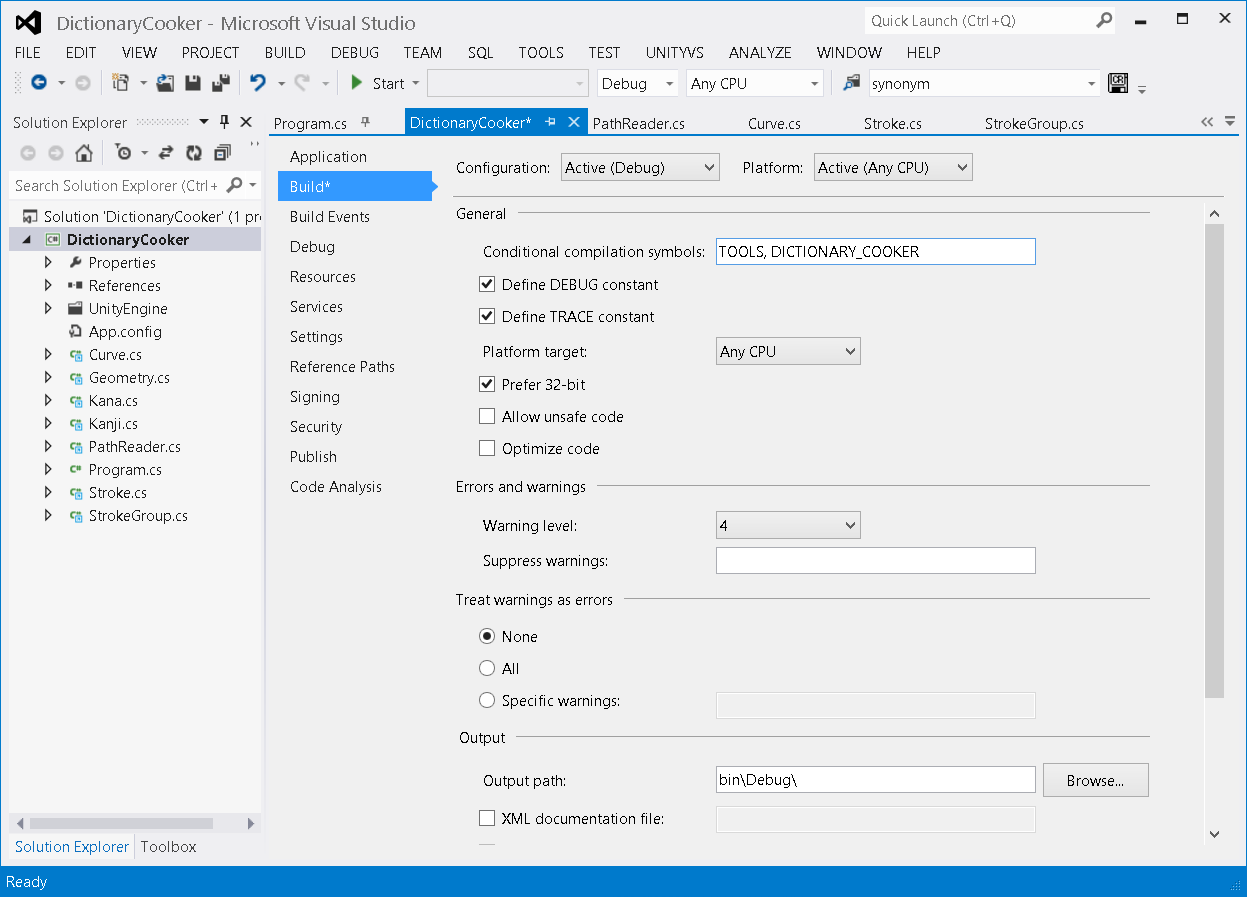The height and width of the screenshot is (897, 1247).
Task: Expand the References tree node
Action: coord(48,286)
